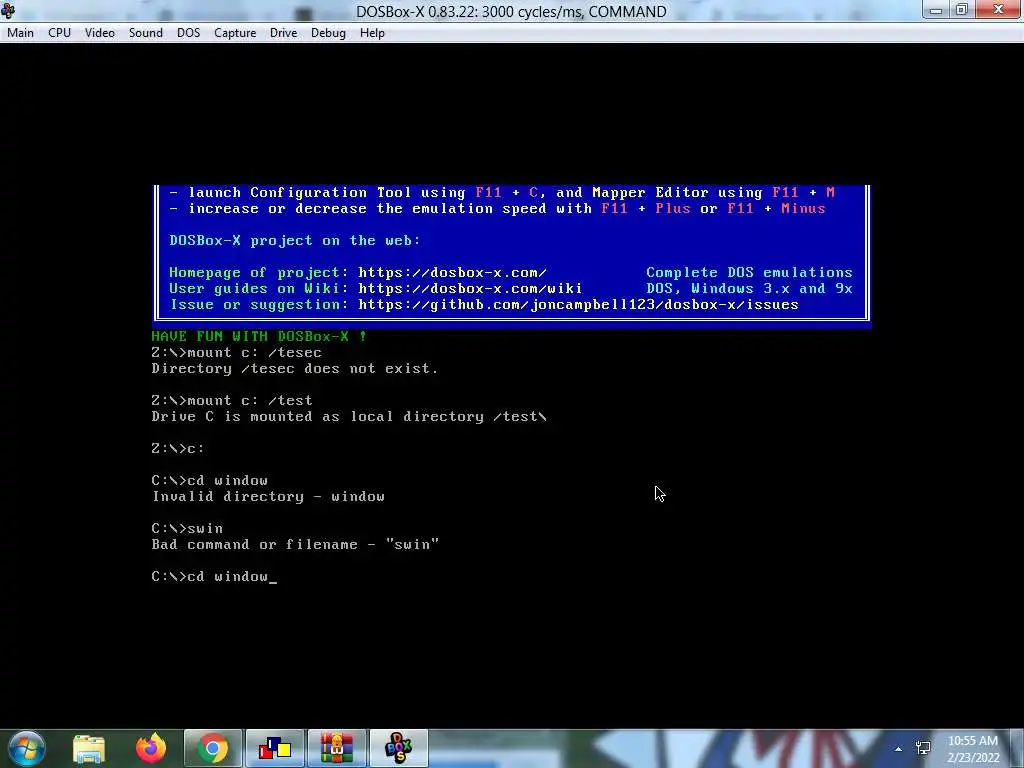Click the current prompt 'cd window' line

(214, 577)
